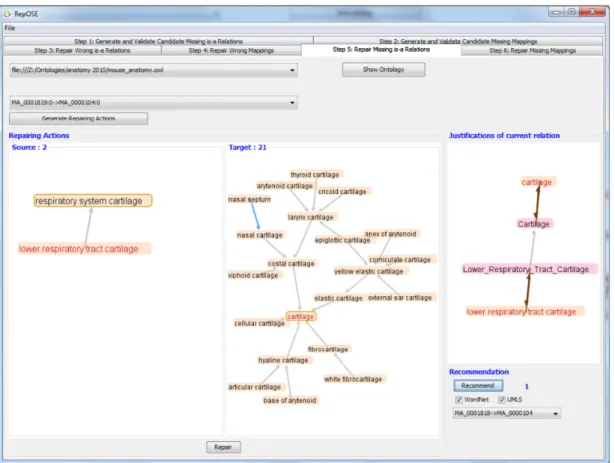The width and height of the screenshot is (615, 463).
Task: Open the mouse_anatomy.owl ontology file dropdown
Action: (153, 70)
